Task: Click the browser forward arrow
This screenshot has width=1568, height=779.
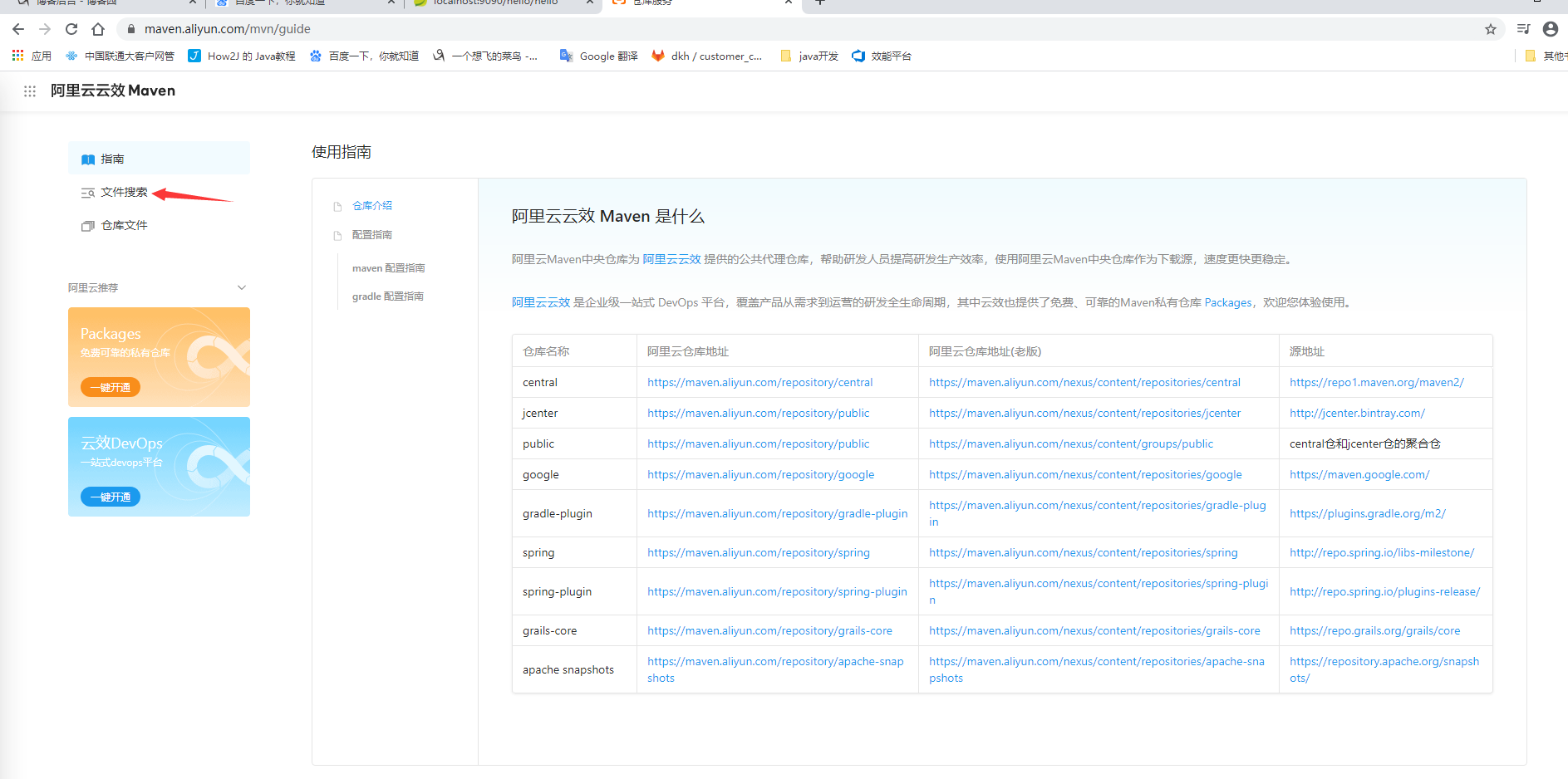Action: [45, 29]
